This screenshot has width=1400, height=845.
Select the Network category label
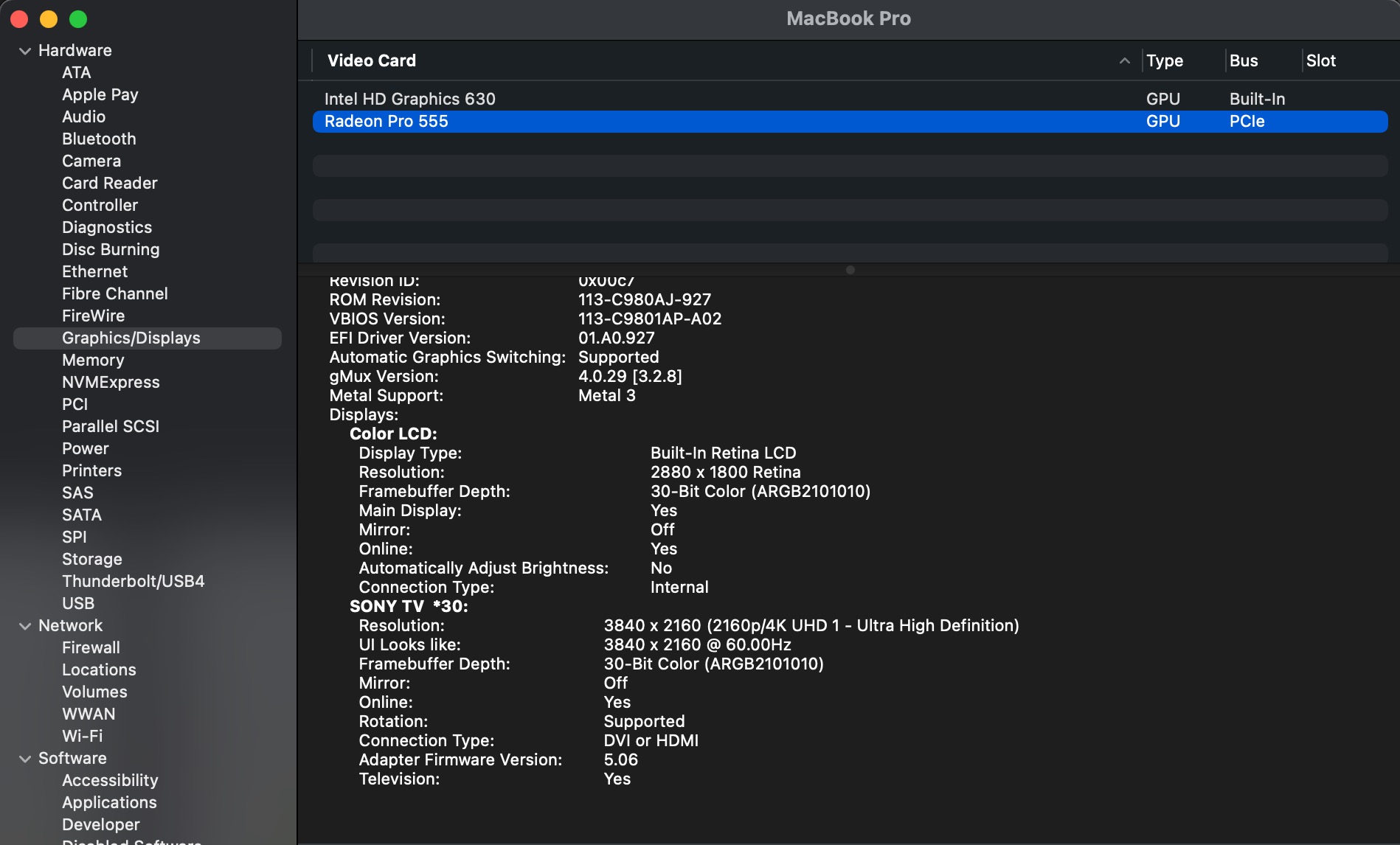tap(71, 625)
